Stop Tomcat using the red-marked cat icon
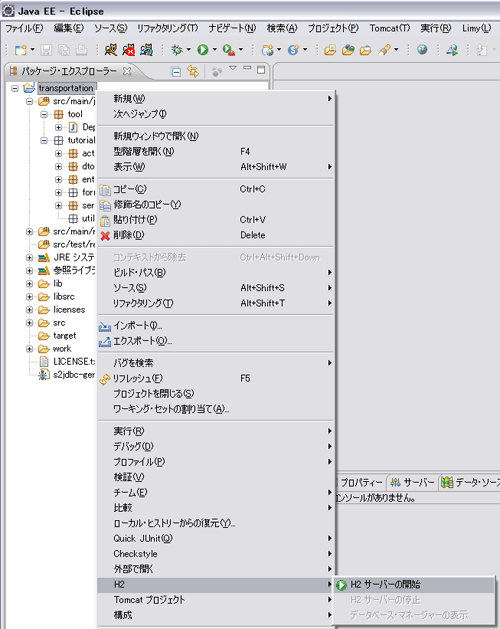The image size is (500, 629). pos(129,50)
